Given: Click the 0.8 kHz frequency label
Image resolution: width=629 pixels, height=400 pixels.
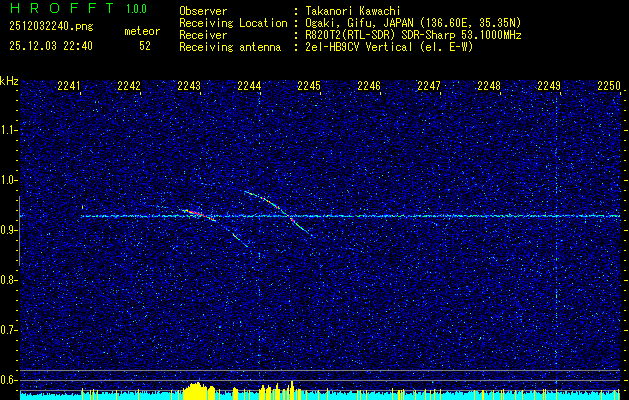Looking at the screenshot, I should pos(9,280).
